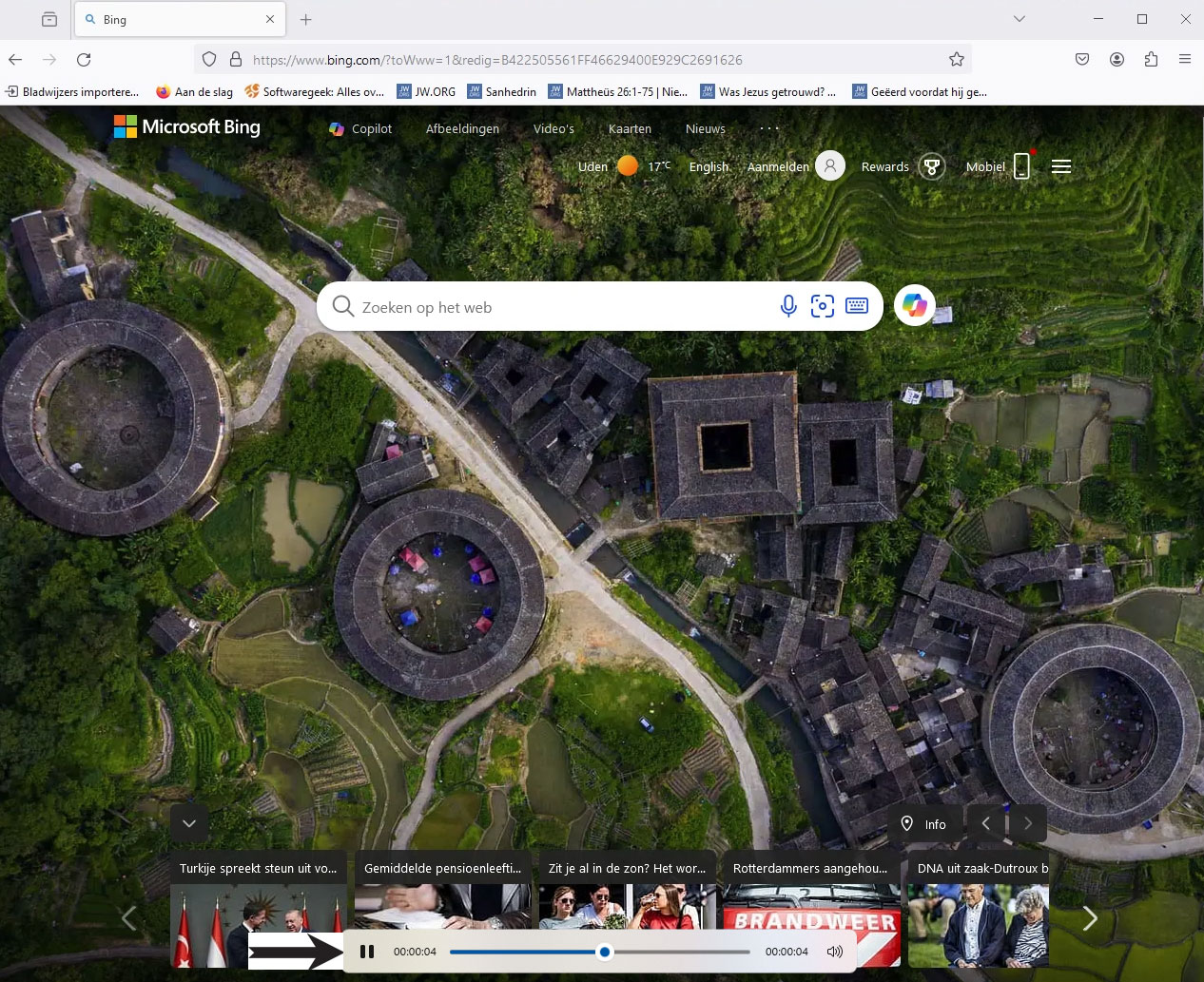Image resolution: width=1204 pixels, height=982 pixels.
Task: Open the Kaarten tab
Action: 630,128
